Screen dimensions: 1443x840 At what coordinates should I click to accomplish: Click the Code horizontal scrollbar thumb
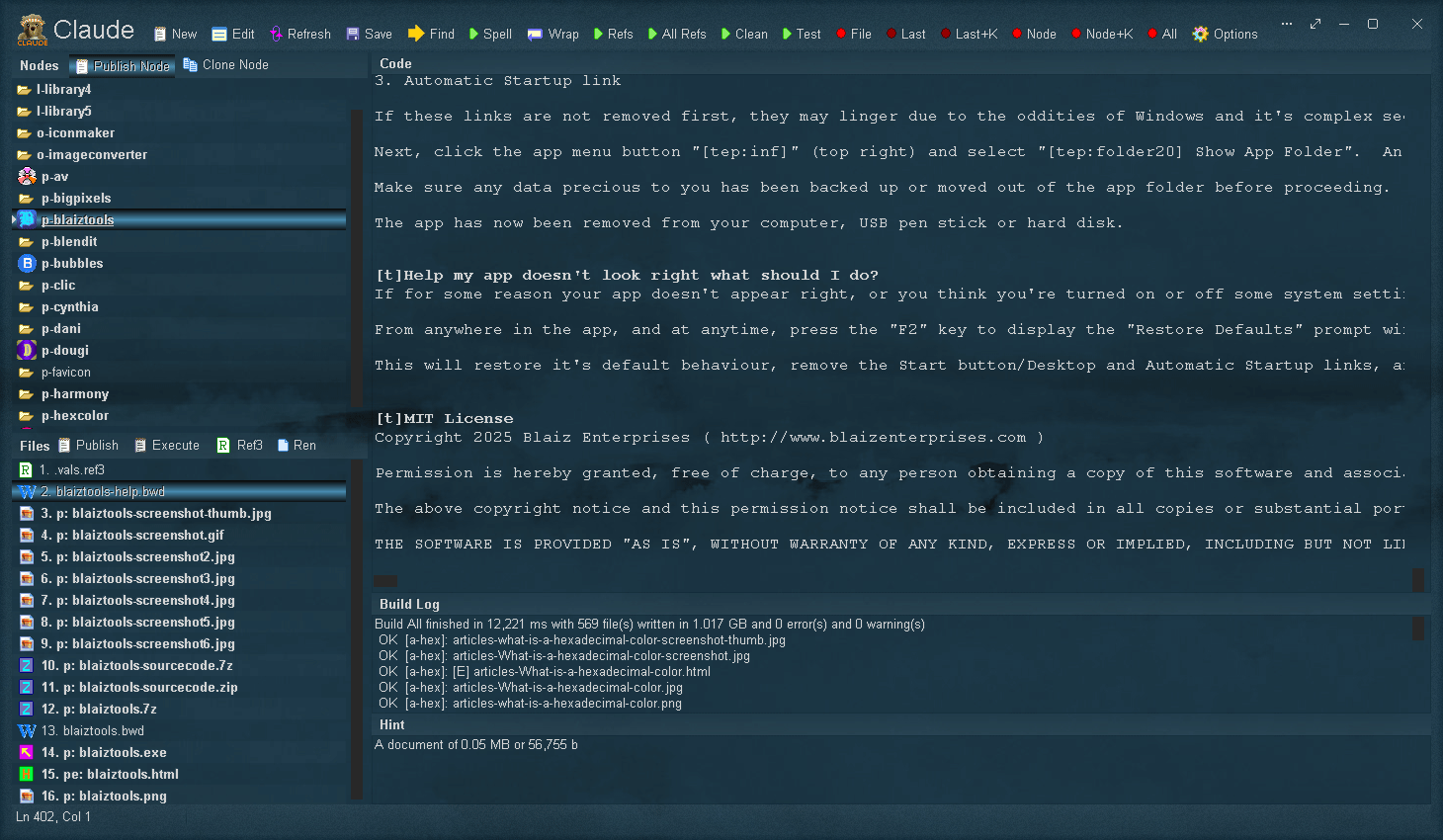click(x=385, y=581)
